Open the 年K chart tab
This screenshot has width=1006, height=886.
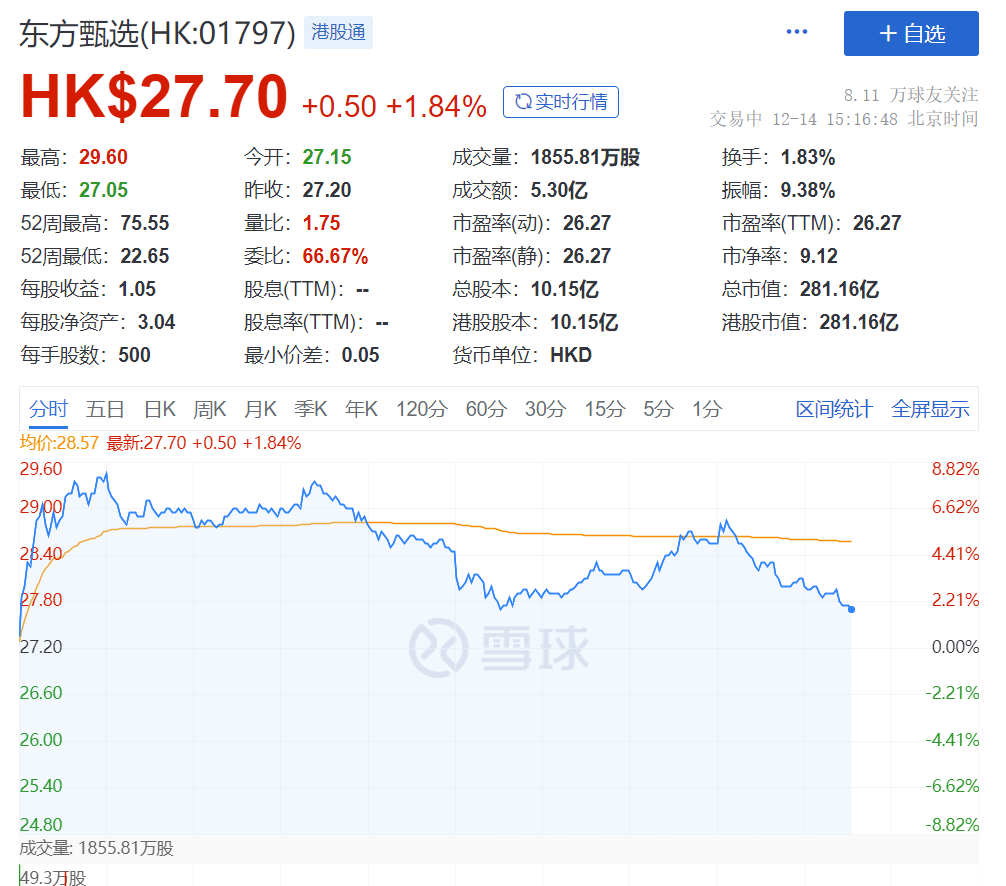click(361, 409)
